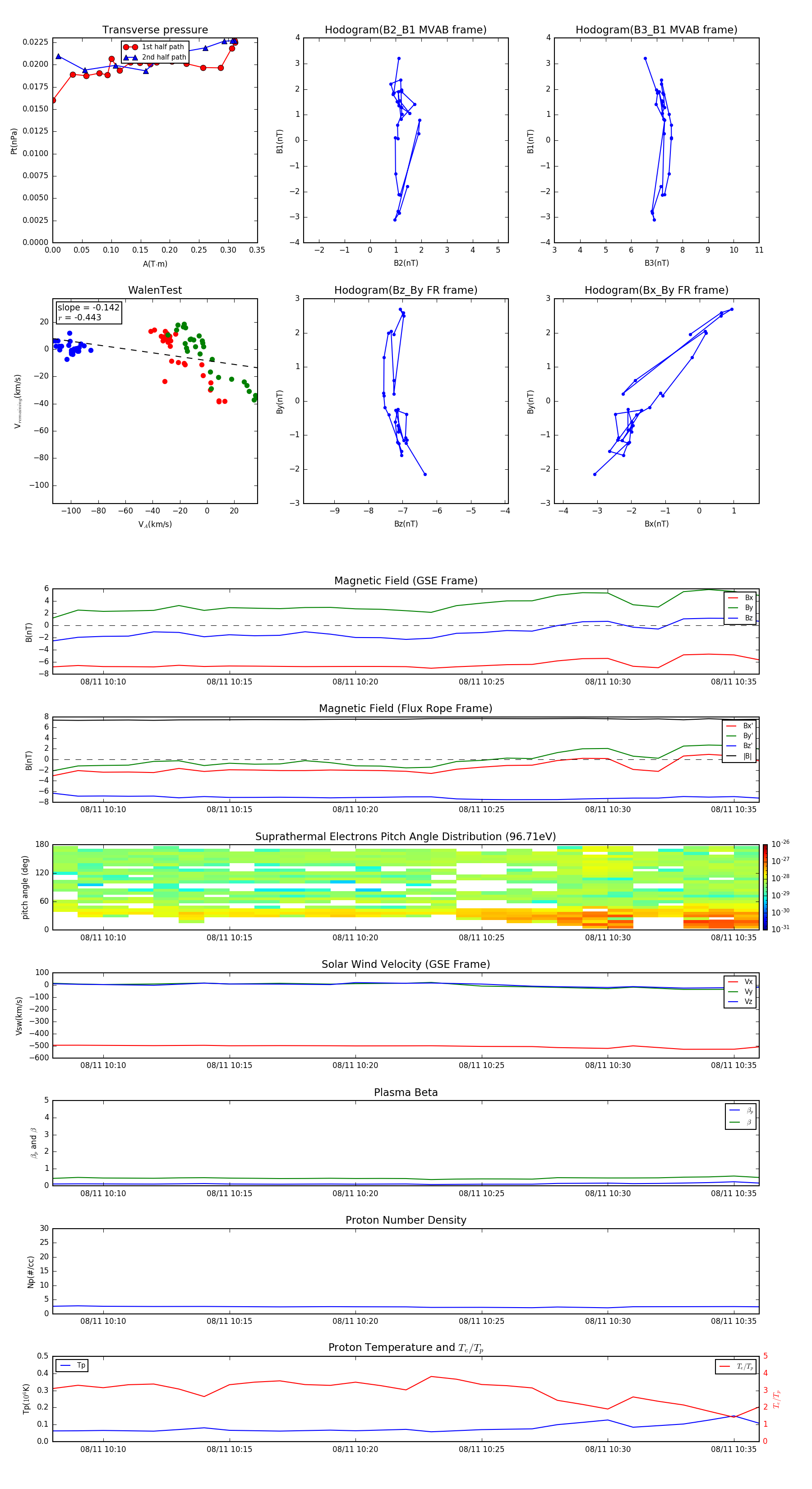Select the 'r = -0.443' annotation
Viewport: 812px width, 1489px height.
coord(80,317)
